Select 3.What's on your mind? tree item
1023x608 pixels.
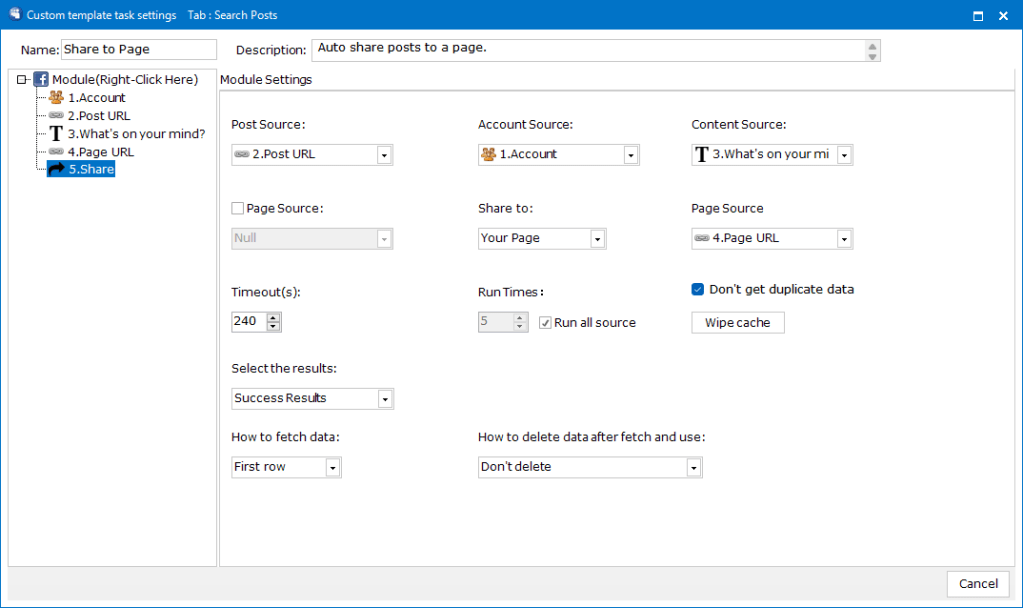(x=136, y=134)
